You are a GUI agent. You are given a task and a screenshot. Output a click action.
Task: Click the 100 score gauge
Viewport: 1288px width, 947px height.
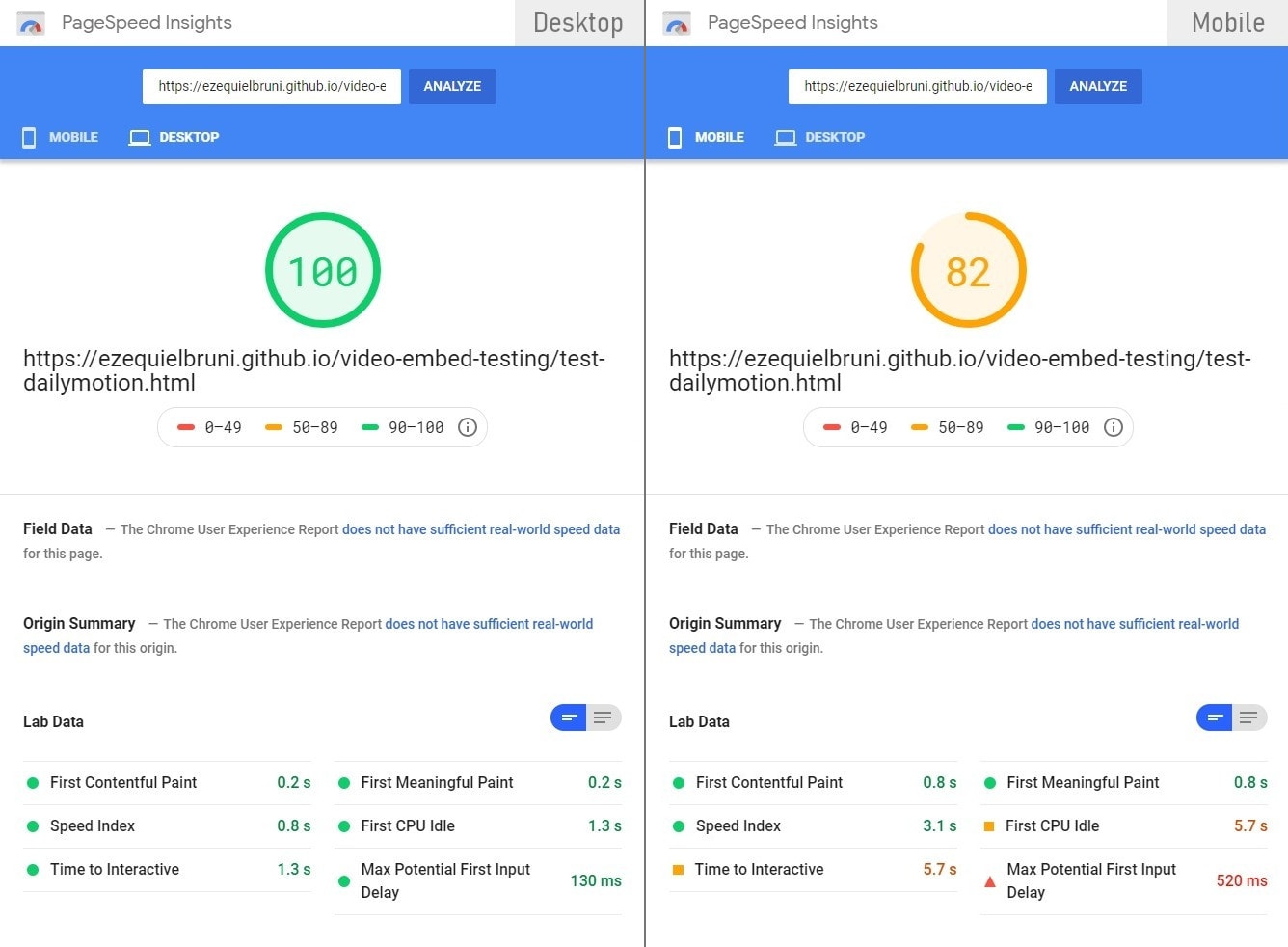[x=323, y=270]
